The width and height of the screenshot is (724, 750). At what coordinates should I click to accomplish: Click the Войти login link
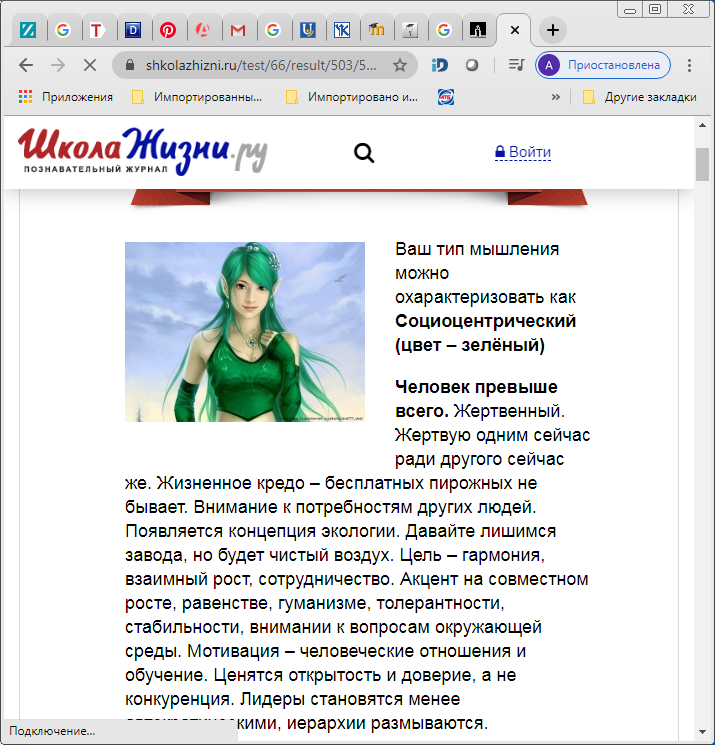523,152
